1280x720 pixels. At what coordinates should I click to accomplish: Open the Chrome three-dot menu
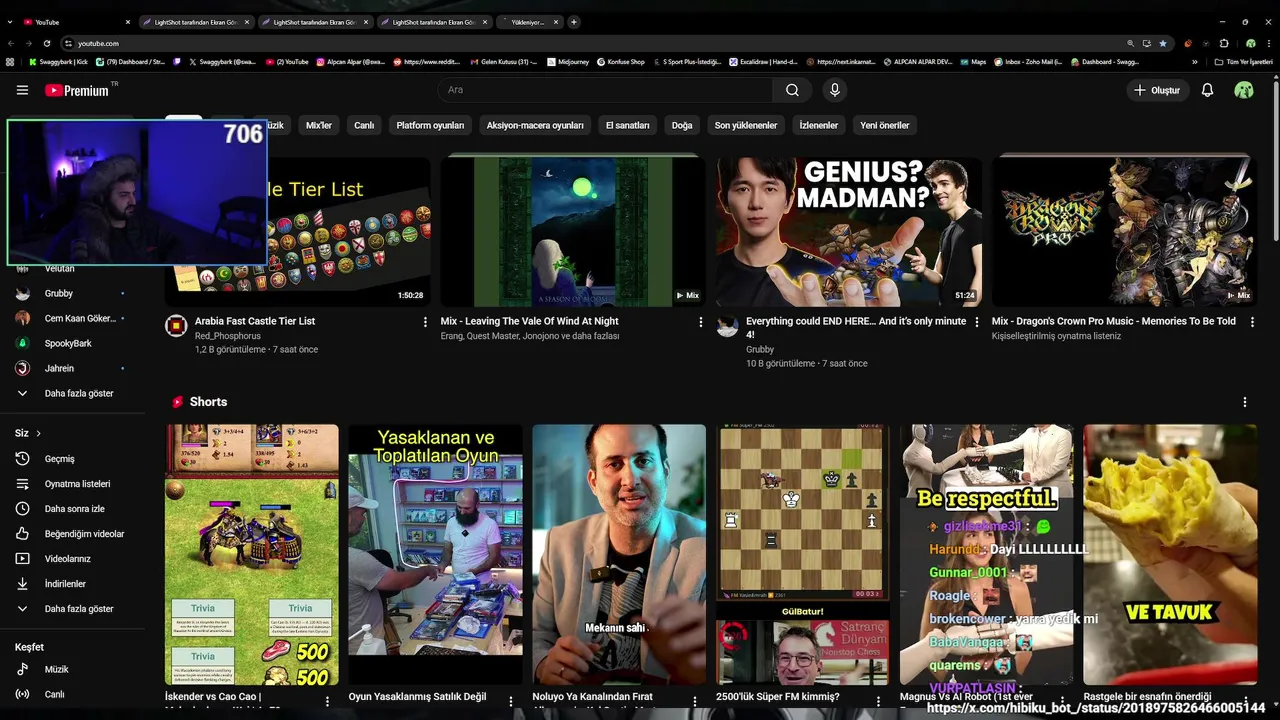pyautogui.click(x=1268, y=43)
